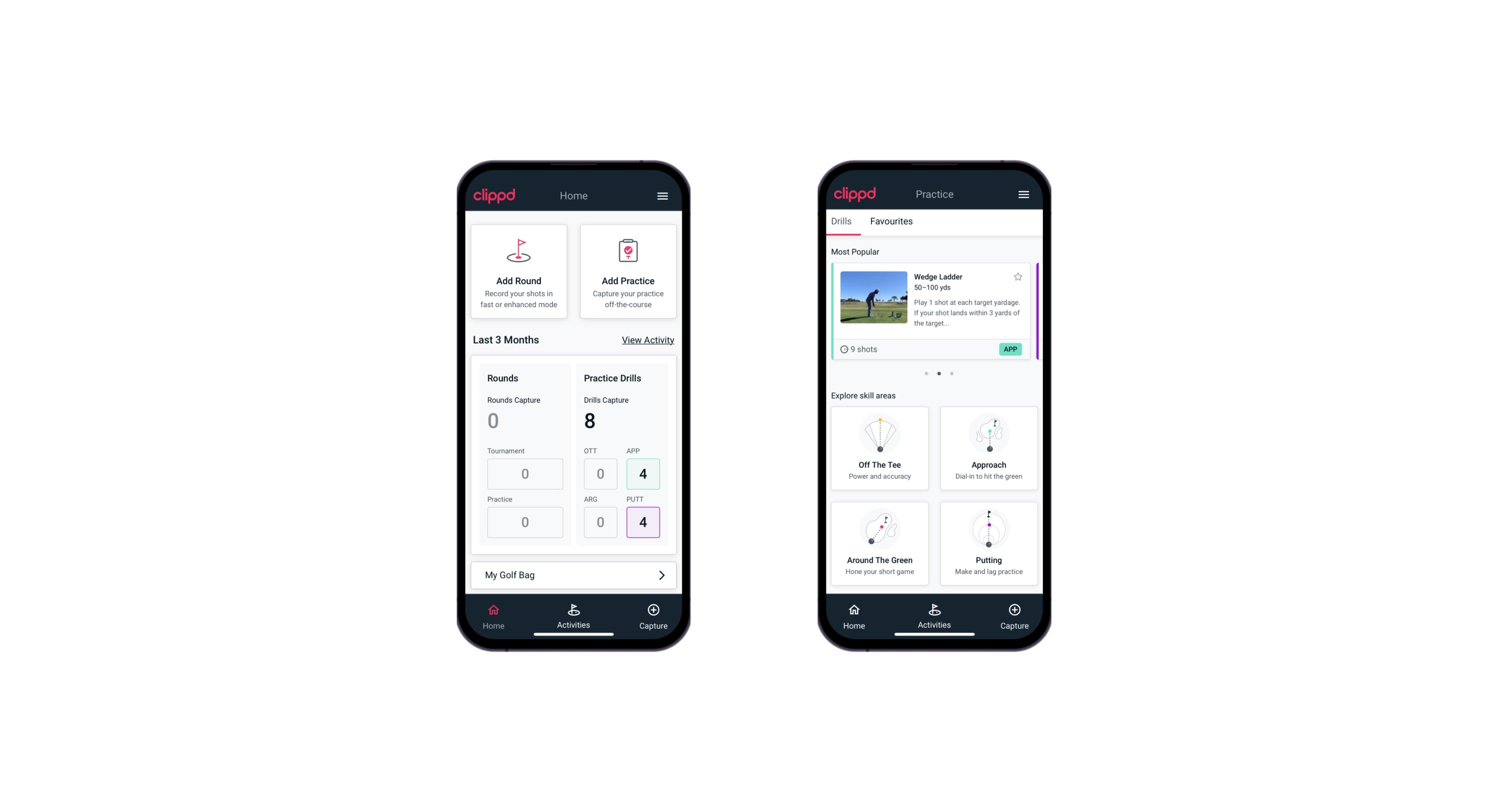Click View Activity link on Home screen
Image resolution: width=1509 pixels, height=812 pixels.
coord(647,340)
